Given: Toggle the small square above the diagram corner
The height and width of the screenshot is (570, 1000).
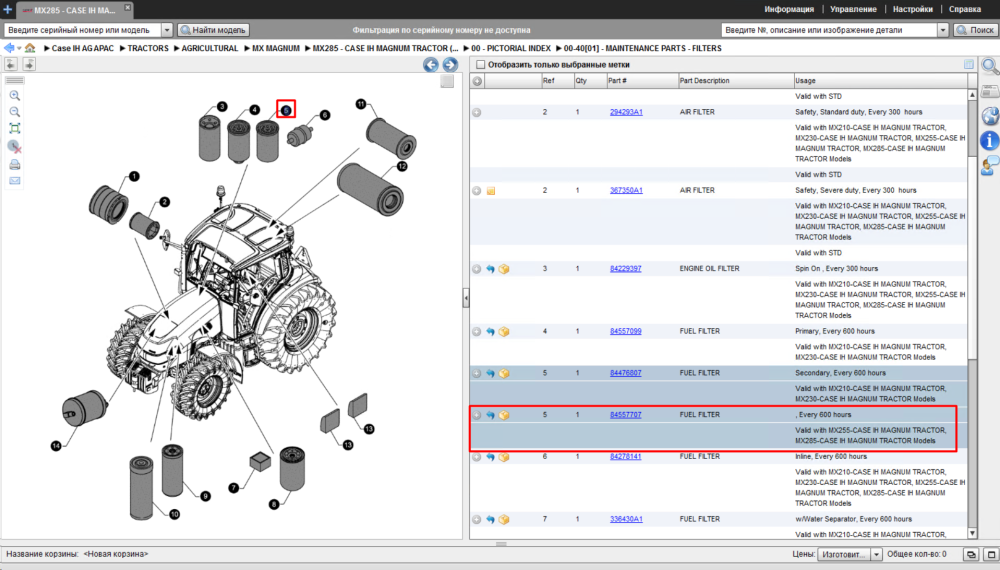Looking at the screenshot, I should tap(447, 81).
